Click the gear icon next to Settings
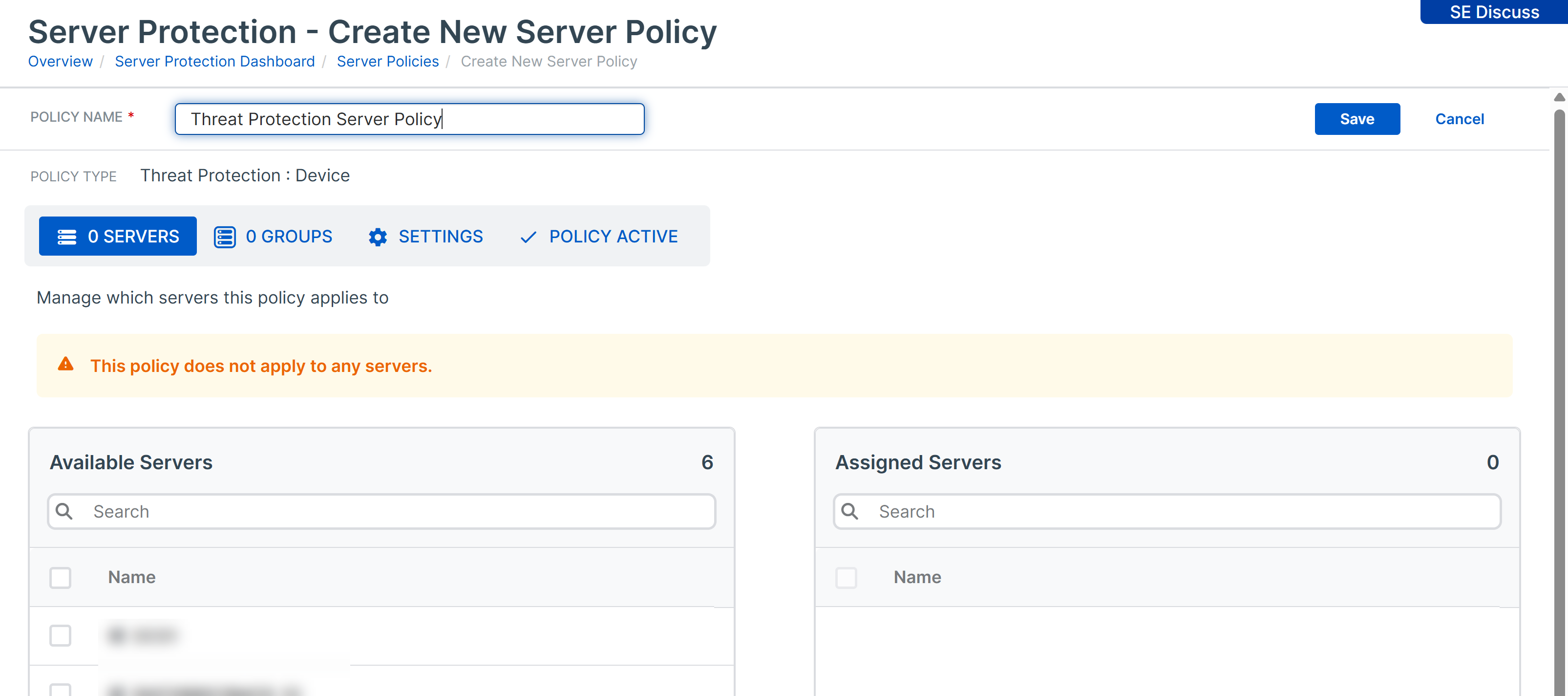Viewport: 1568px width, 696px height. (378, 237)
